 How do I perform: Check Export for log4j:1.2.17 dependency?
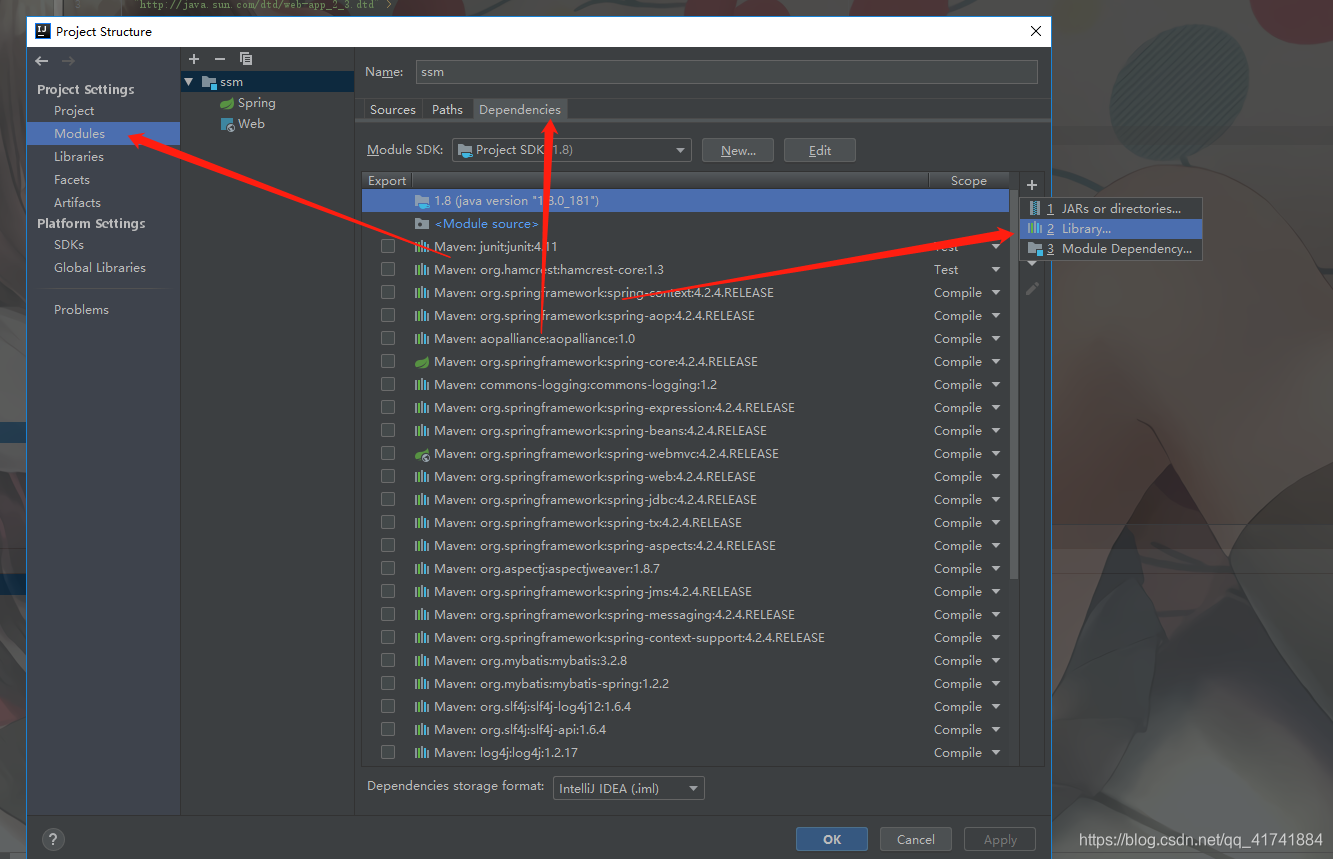[x=388, y=753]
